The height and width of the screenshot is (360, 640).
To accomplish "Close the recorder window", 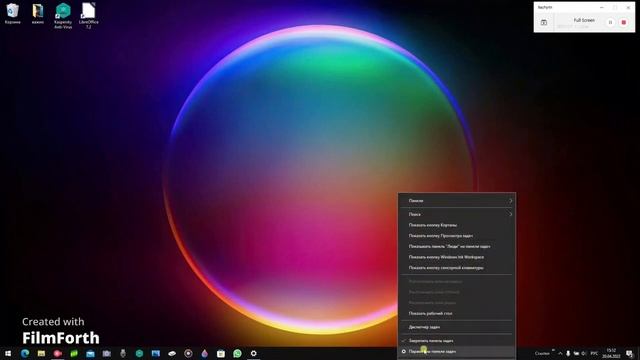I will pyautogui.click(x=628, y=7).
